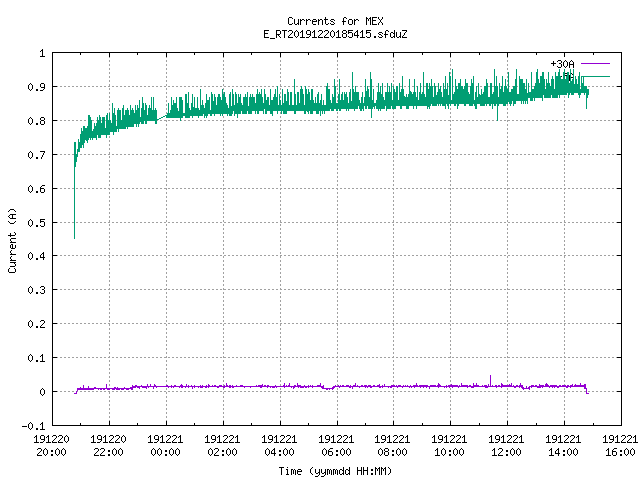This screenshot has width=640, height=480.
Task: Click the y-axis tick label '0.9'
Action: click(36, 87)
